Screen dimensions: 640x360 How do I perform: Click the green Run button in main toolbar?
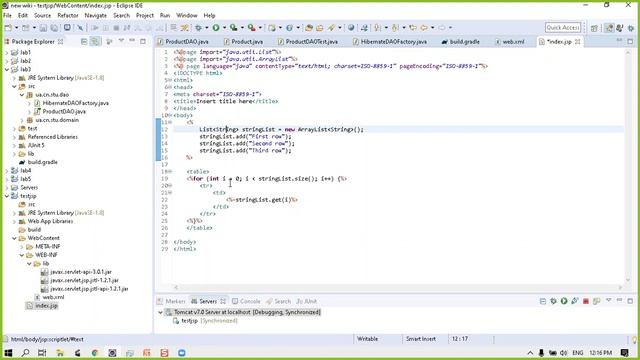(216, 28)
